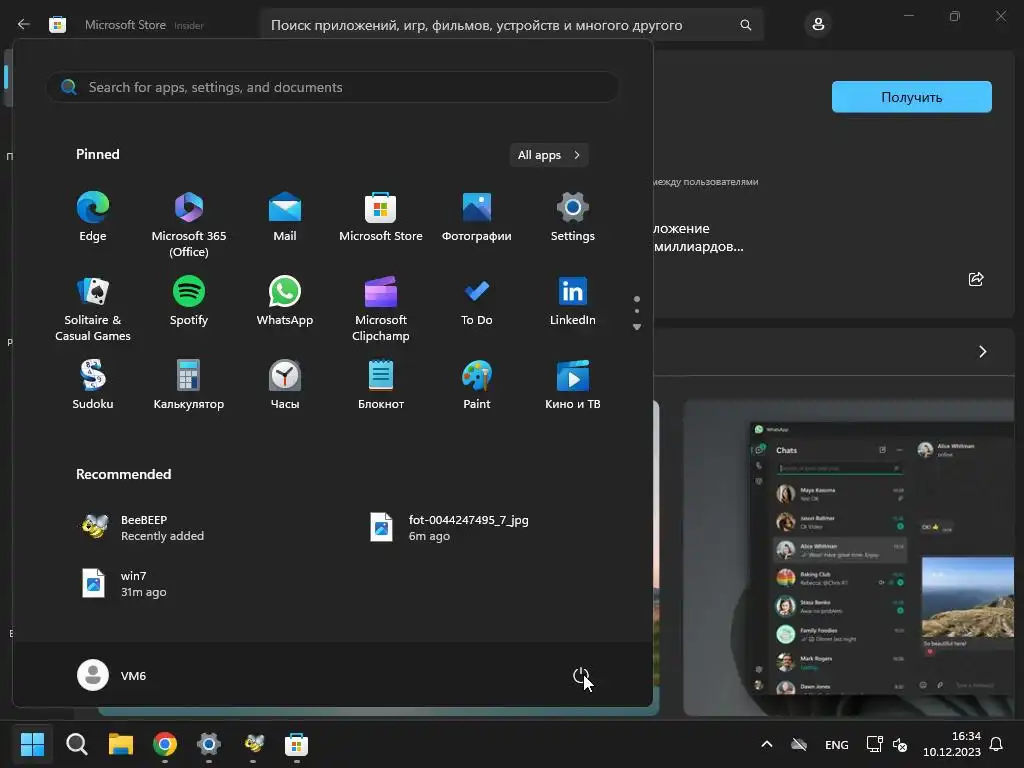Open Microsoft Store from the pinned grid
1024x768 pixels.
[x=381, y=217]
